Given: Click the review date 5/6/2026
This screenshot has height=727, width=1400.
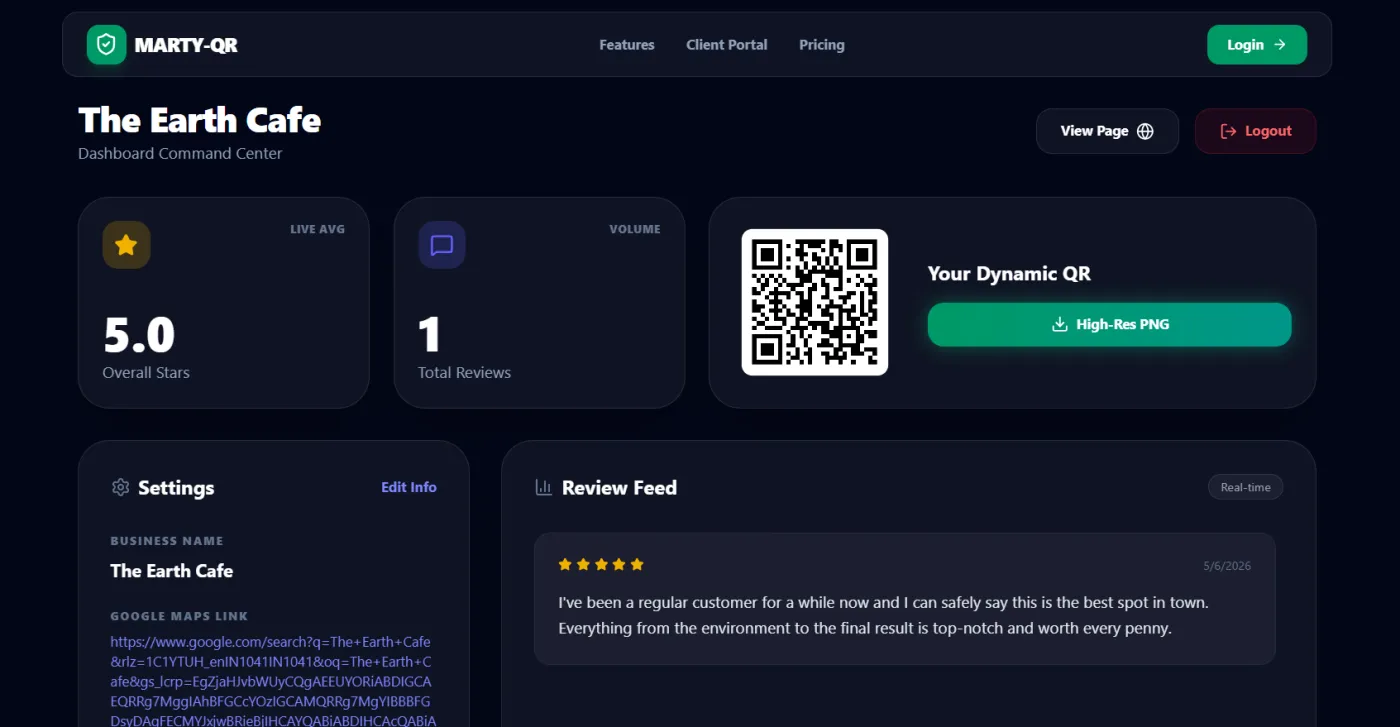Looking at the screenshot, I should pos(1227,566).
